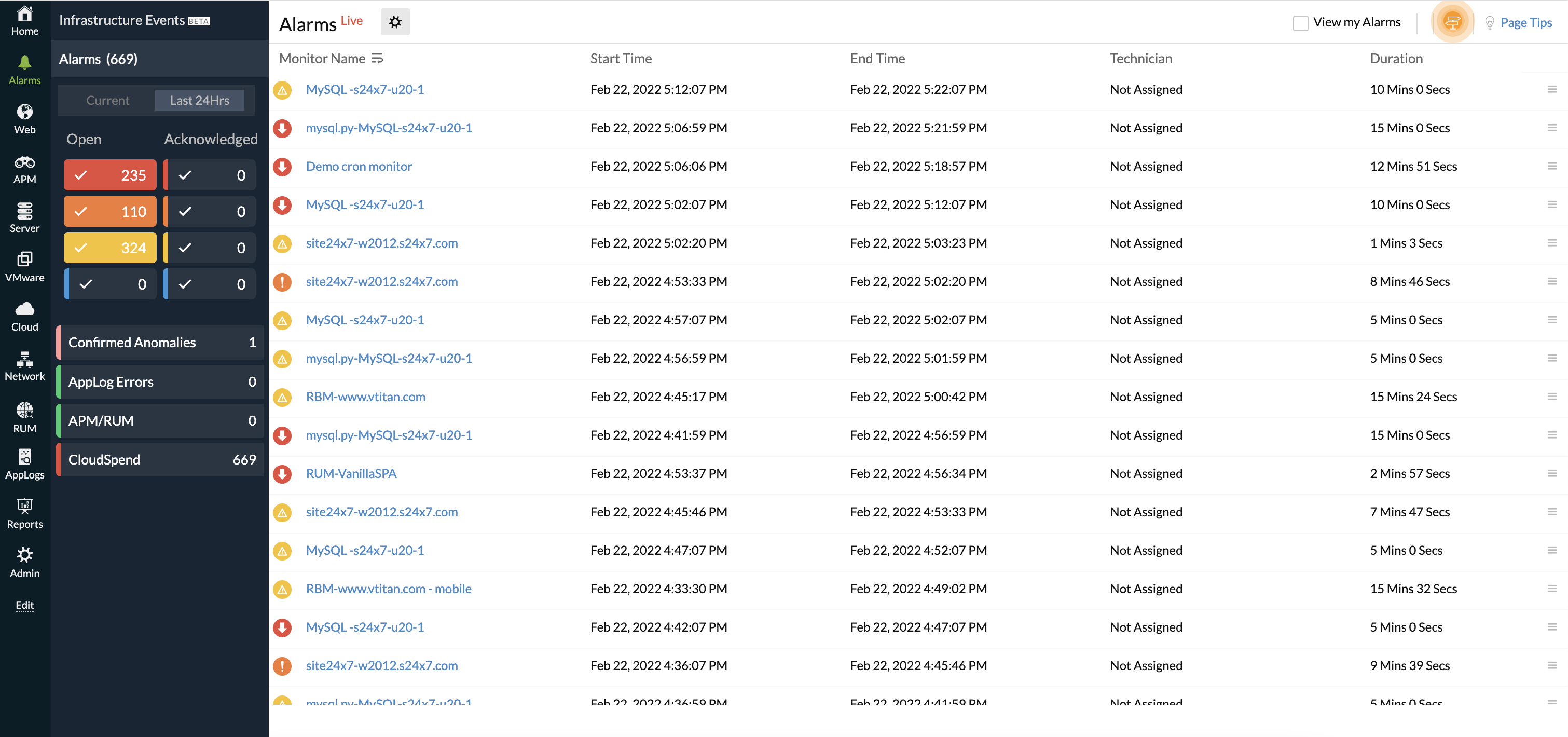This screenshot has height=737, width=1568.
Task: Open the Server monitors icon
Action: tap(24, 211)
